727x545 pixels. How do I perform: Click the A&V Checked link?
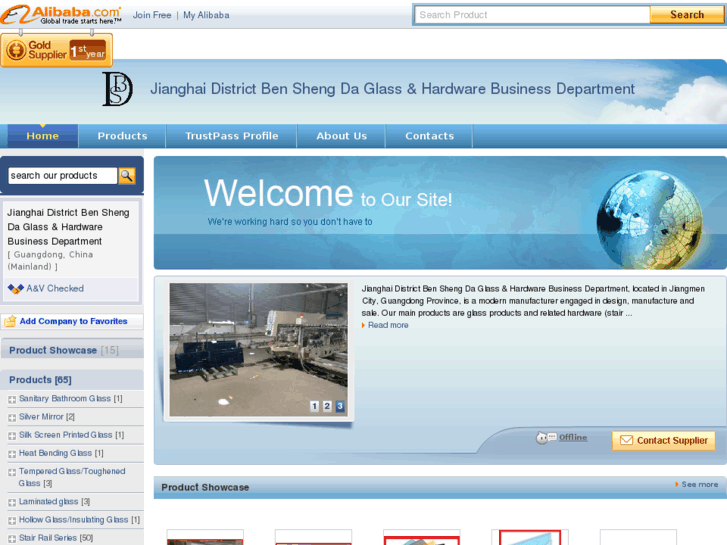(x=55, y=289)
